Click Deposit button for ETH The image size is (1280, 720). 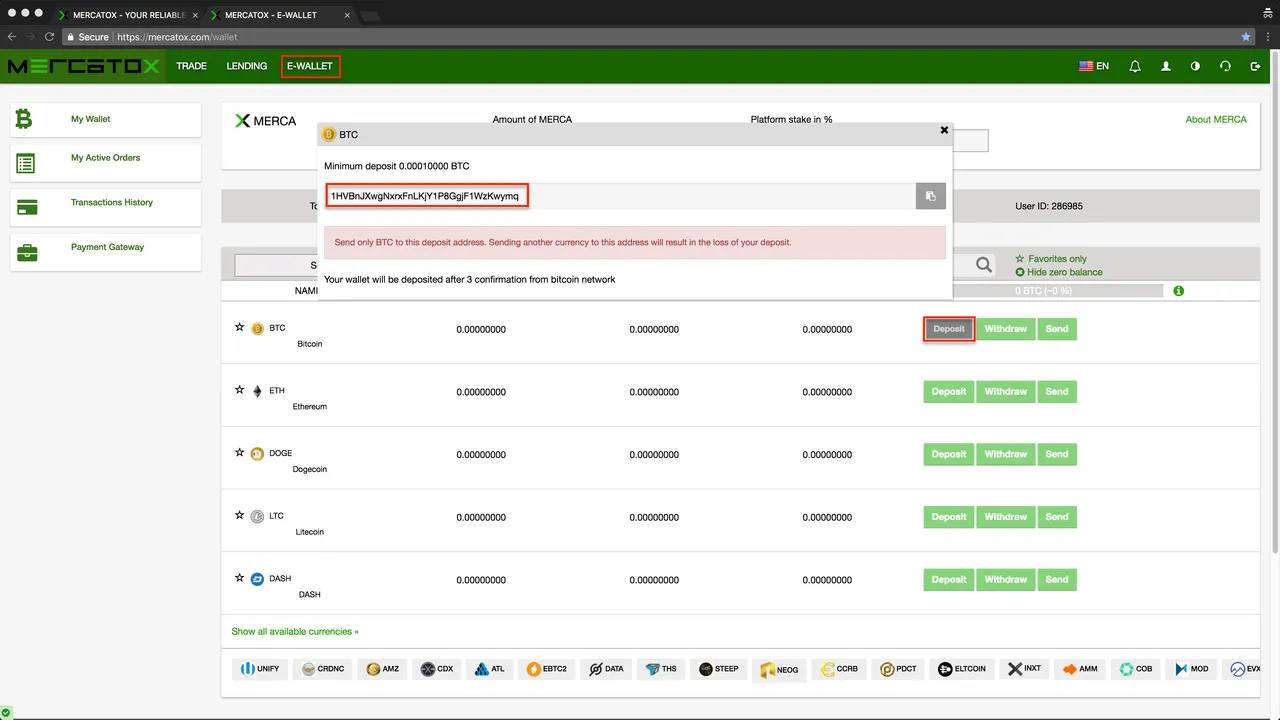coord(949,392)
